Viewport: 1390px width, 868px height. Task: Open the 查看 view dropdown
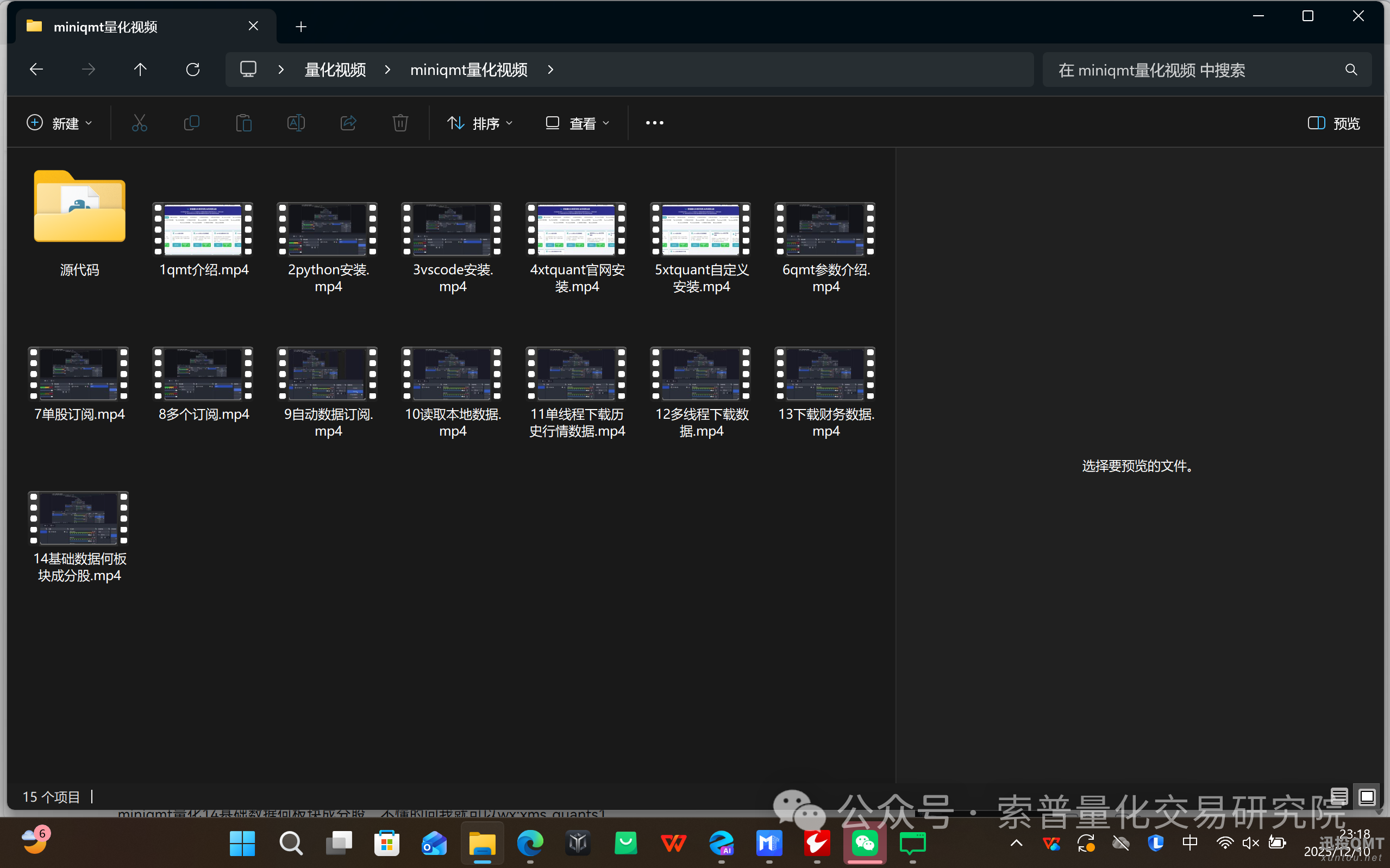[577, 123]
